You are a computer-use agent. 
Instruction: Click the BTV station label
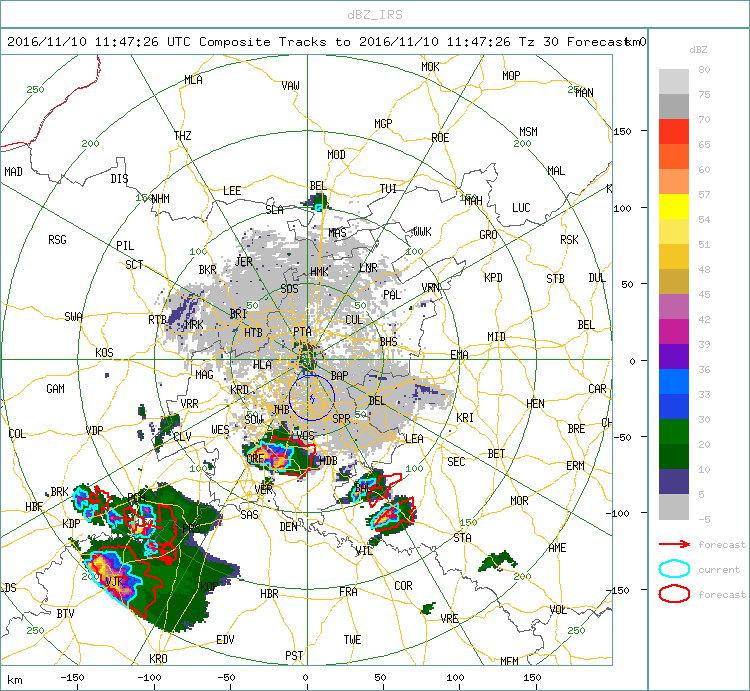(x=66, y=614)
